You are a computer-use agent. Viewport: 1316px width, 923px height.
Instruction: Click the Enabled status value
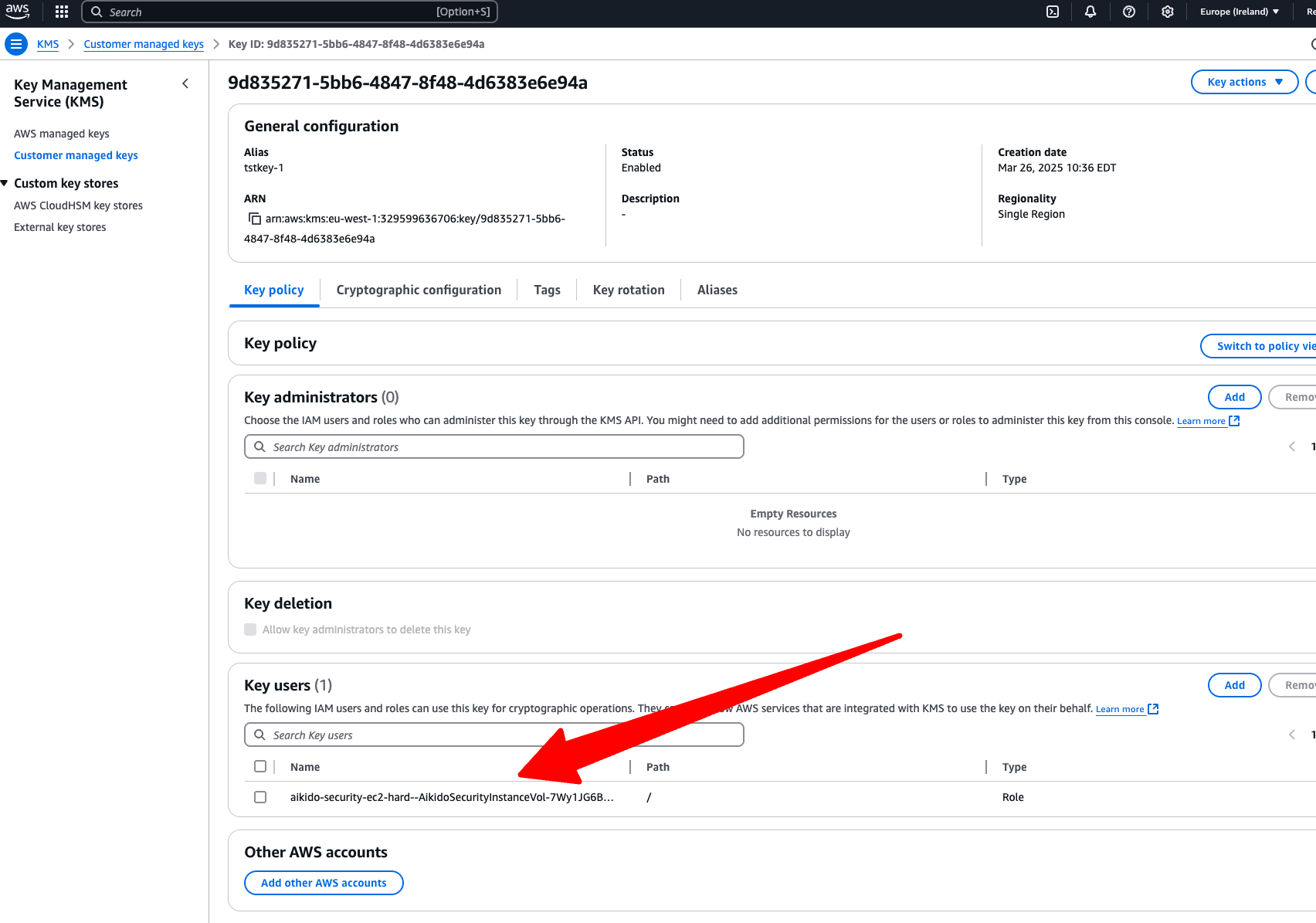pyautogui.click(x=641, y=168)
